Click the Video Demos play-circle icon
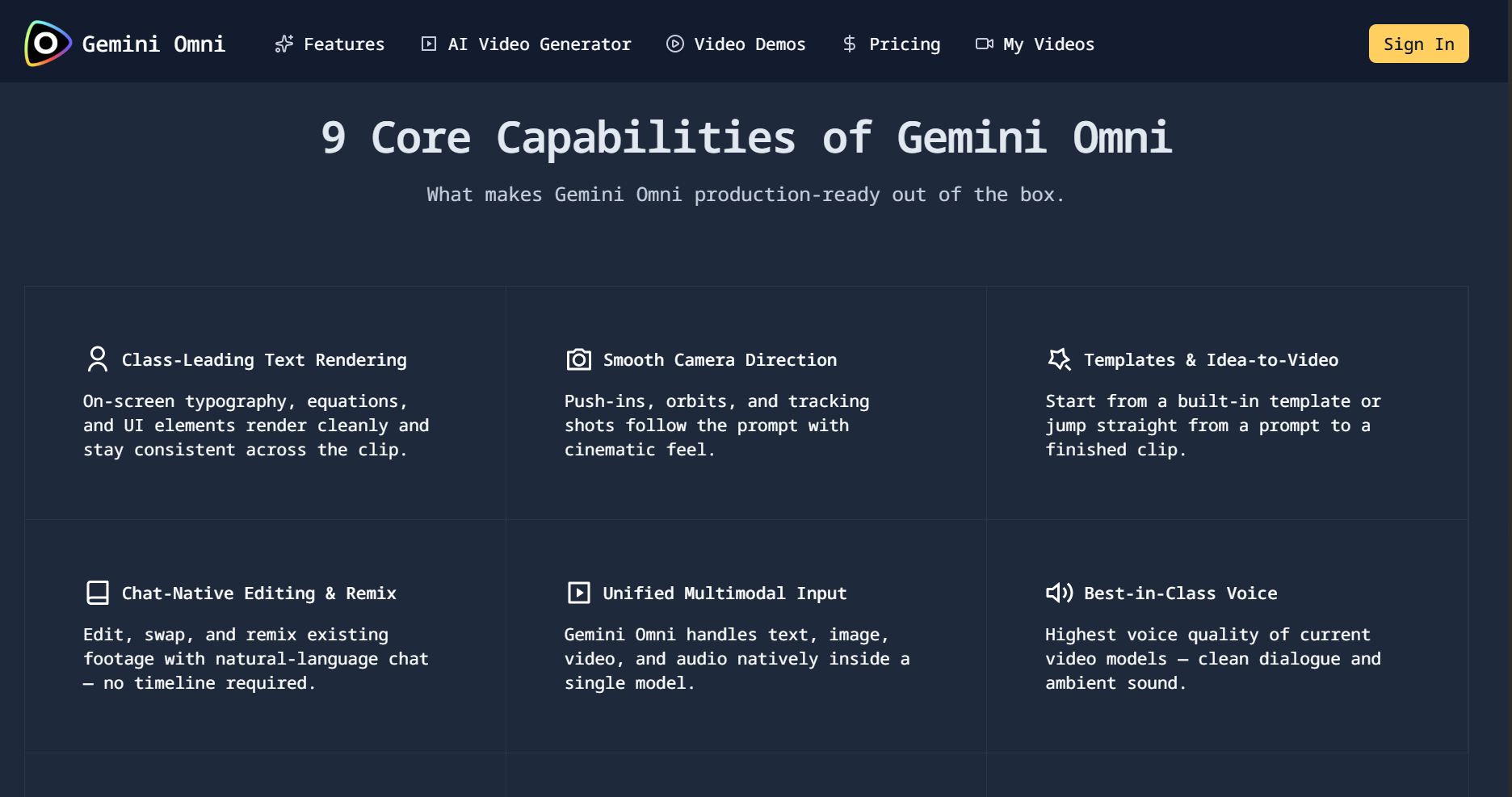Screen dimensions: 1512x797 click(x=675, y=44)
